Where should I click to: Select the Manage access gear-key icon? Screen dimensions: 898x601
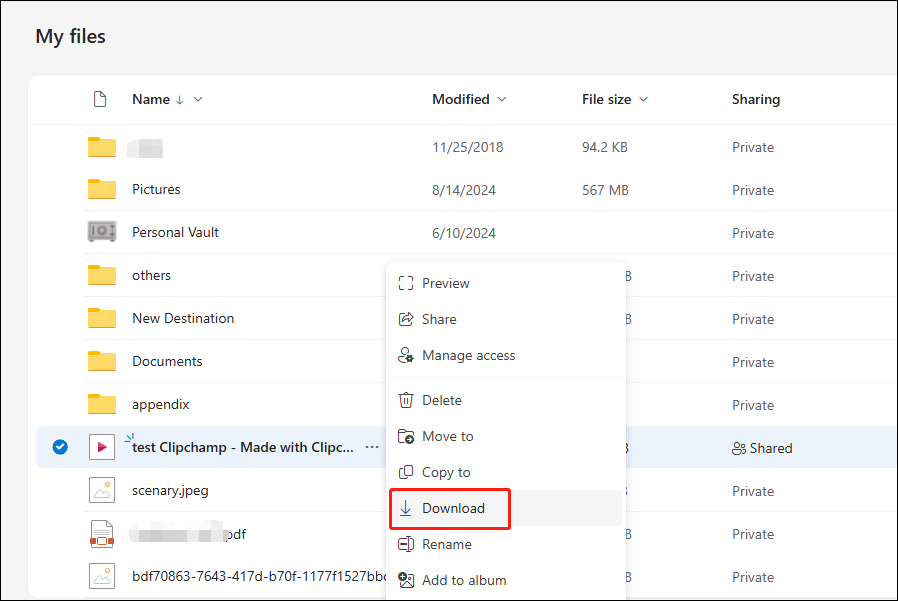click(406, 355)
